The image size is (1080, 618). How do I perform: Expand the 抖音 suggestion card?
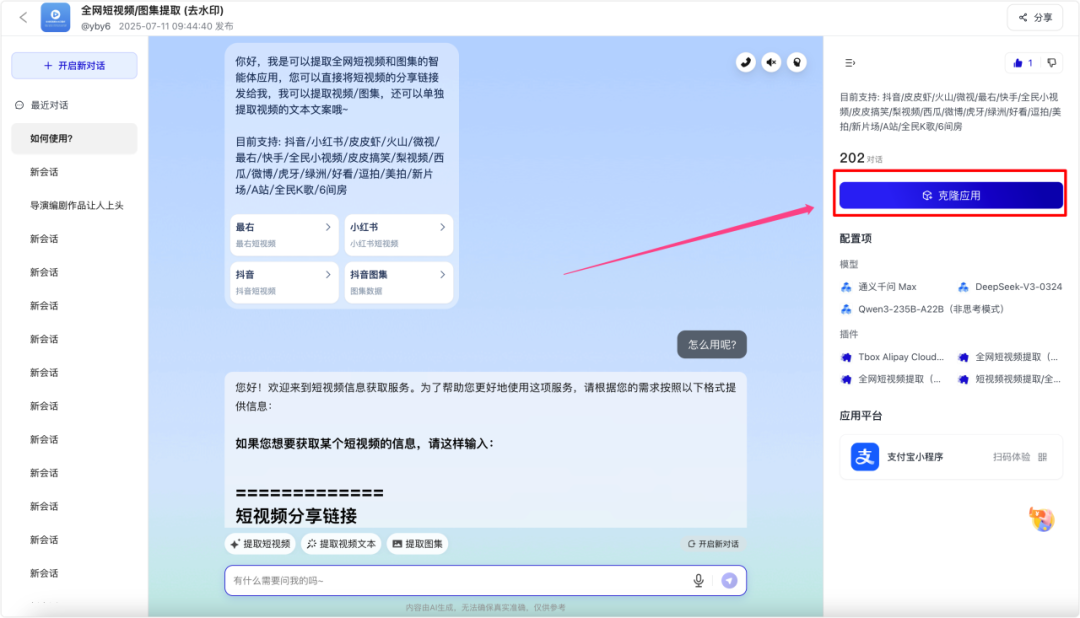[284, 282]
